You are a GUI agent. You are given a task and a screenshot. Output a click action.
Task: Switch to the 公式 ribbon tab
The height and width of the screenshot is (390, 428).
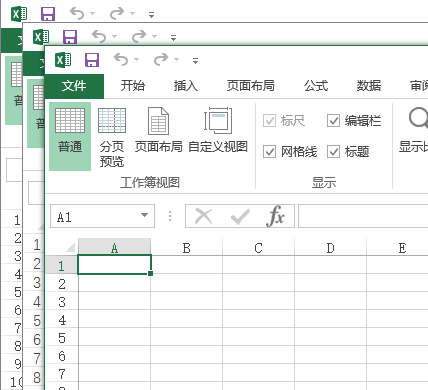[316, 86]
